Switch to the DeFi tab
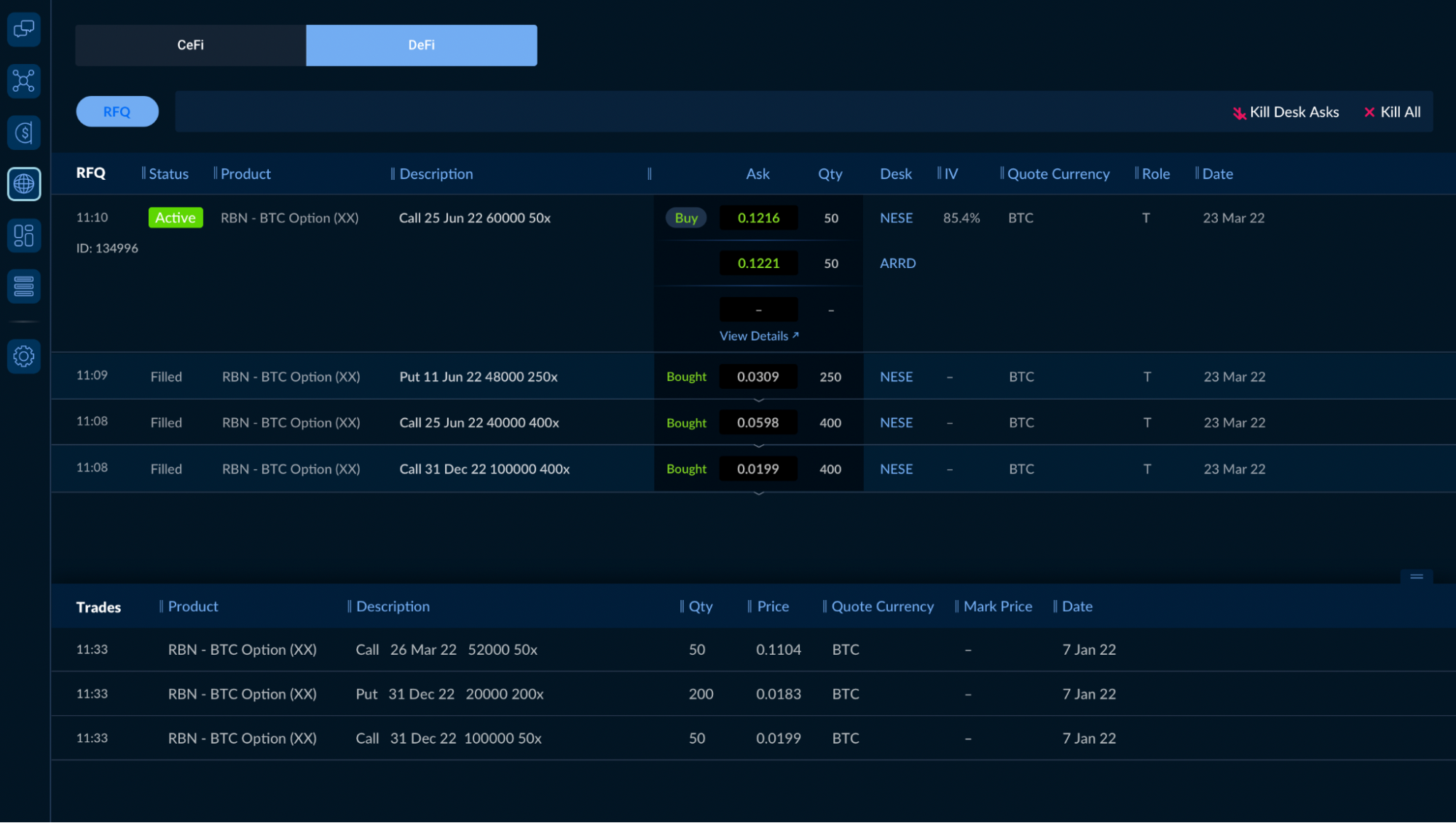Image resolution: width=1456 pixels, height=823 pixels. (x=421, y=45)
